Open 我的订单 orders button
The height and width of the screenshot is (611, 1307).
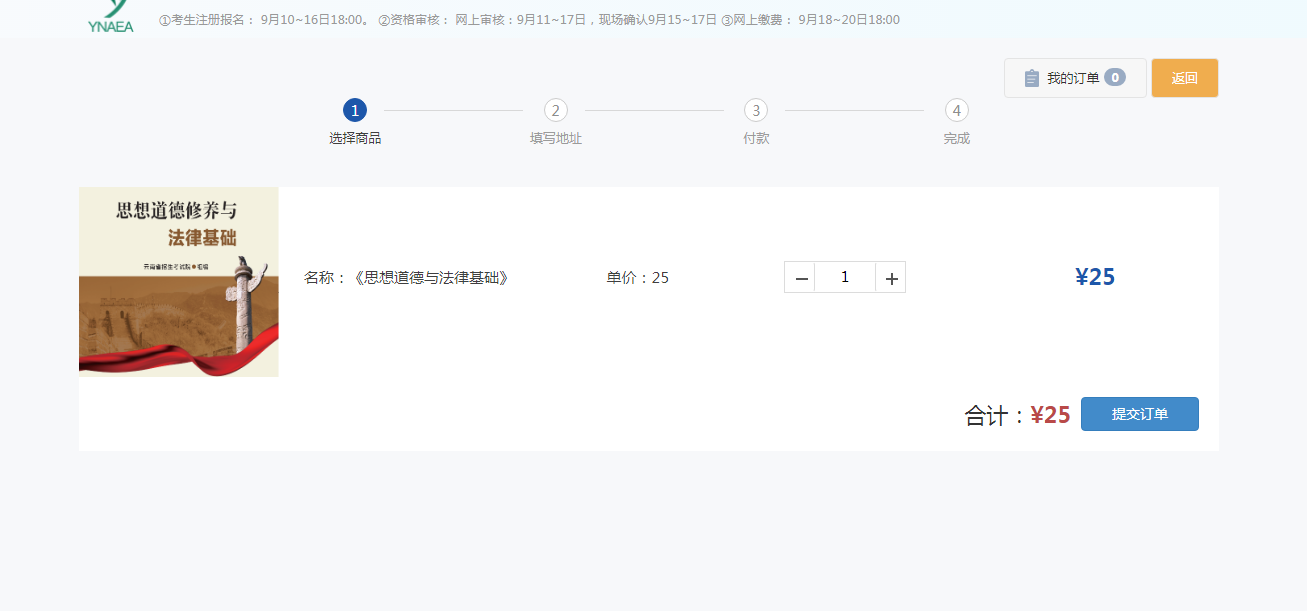(x=1075, y=78)
